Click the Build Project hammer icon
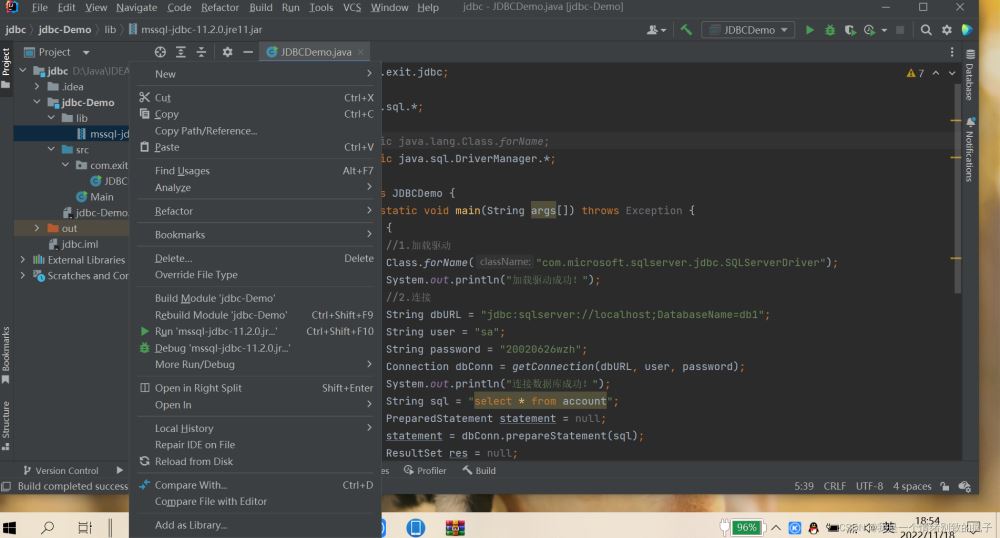The height and width of the screenshot is (538, 1000). click(686, 30)
